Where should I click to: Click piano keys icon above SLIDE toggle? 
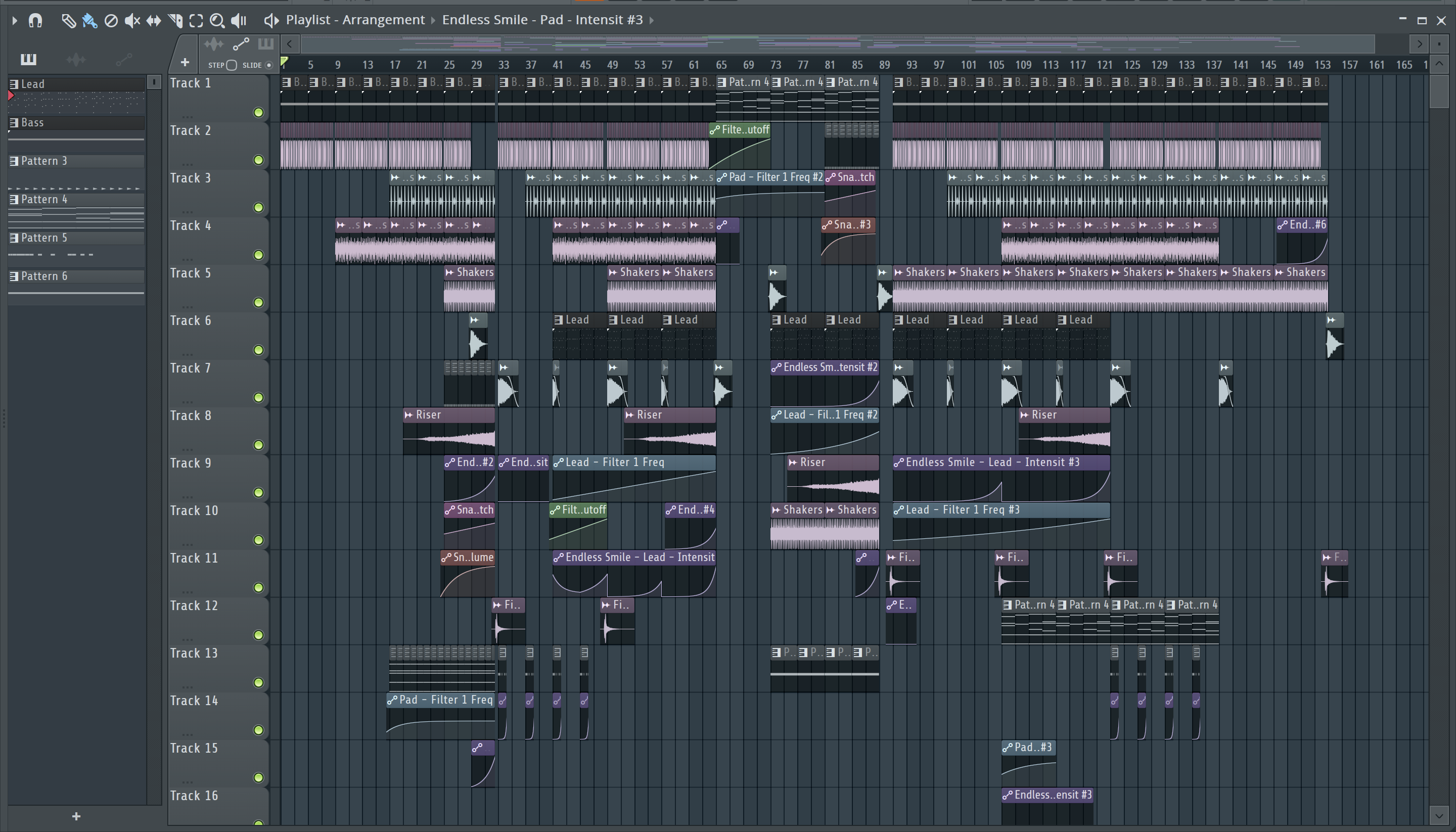(x=265, y=44)
